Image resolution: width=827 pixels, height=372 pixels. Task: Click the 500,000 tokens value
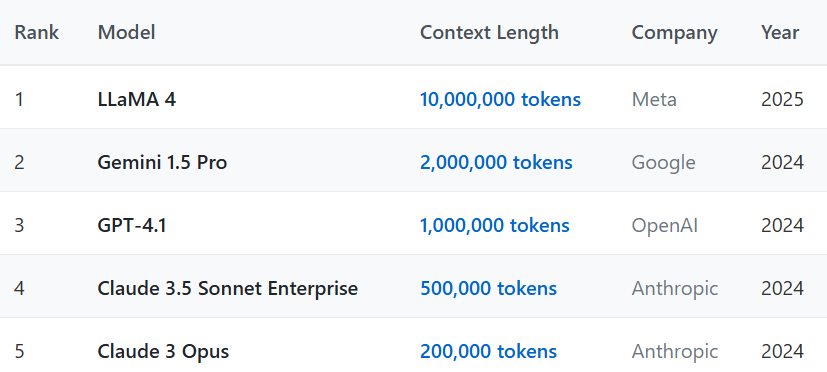click(488, 289)
